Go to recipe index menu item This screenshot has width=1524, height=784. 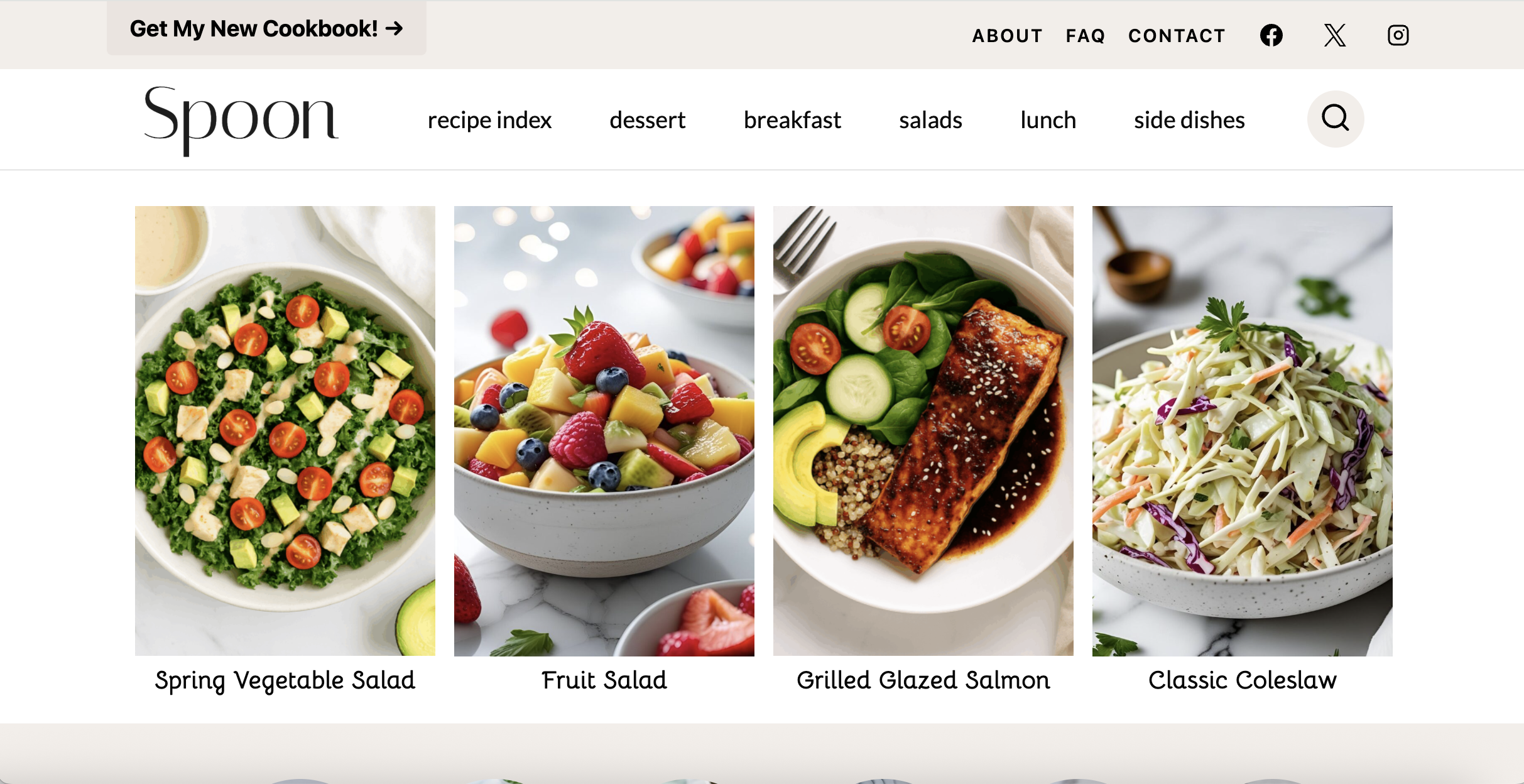489,120
